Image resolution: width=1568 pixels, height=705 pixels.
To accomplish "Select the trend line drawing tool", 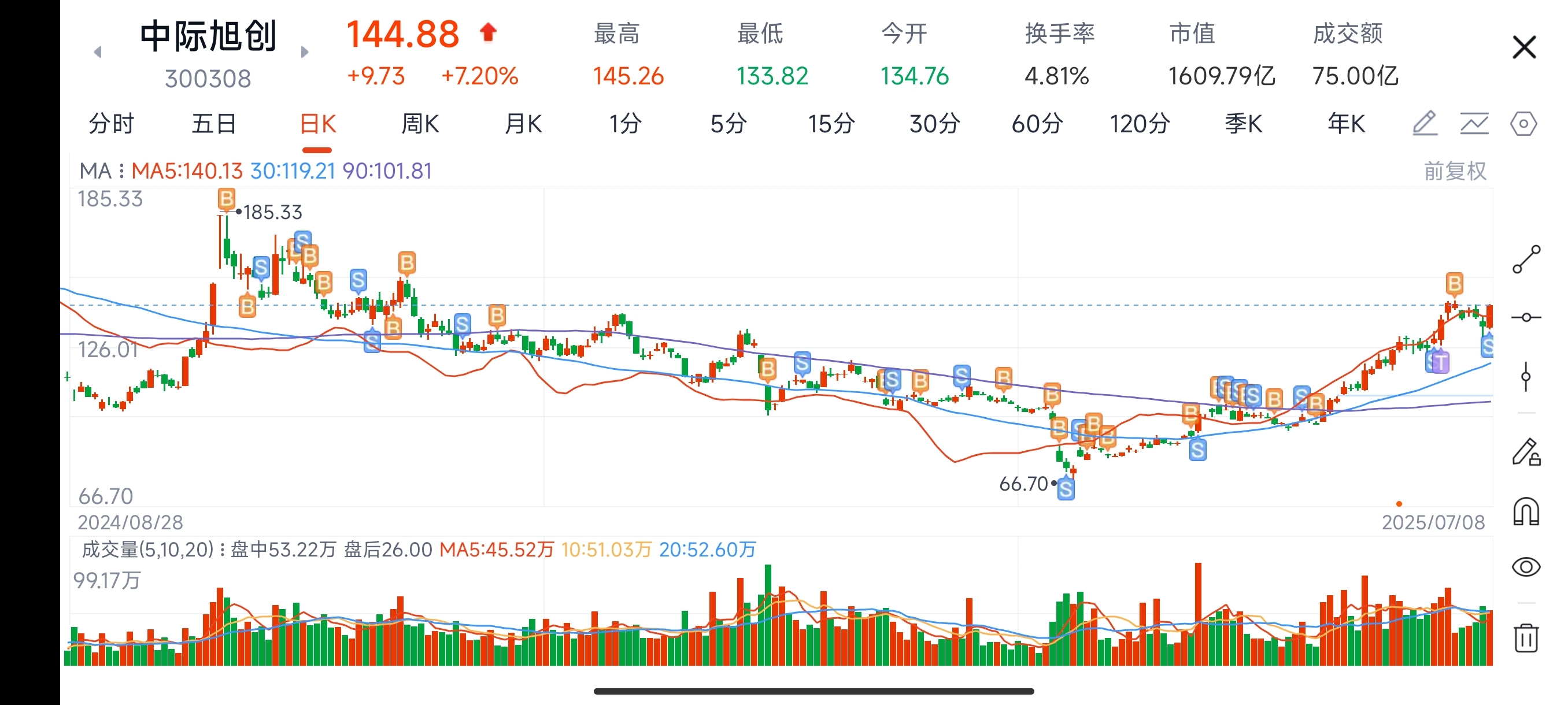I will click(x=1526, y=259).
